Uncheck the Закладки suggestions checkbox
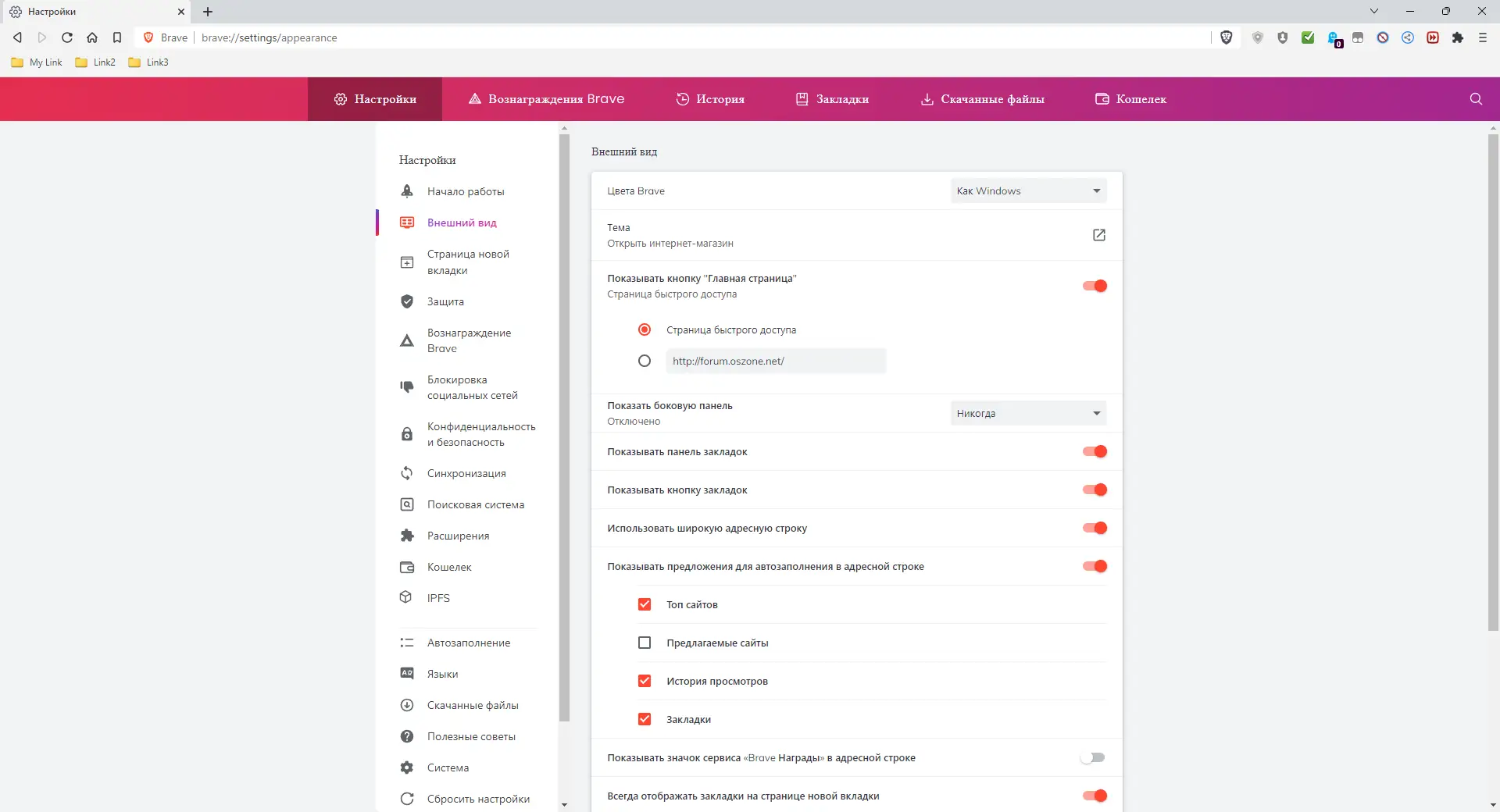The height and width of the screenshot is (812, 1500). click(645, 719)
